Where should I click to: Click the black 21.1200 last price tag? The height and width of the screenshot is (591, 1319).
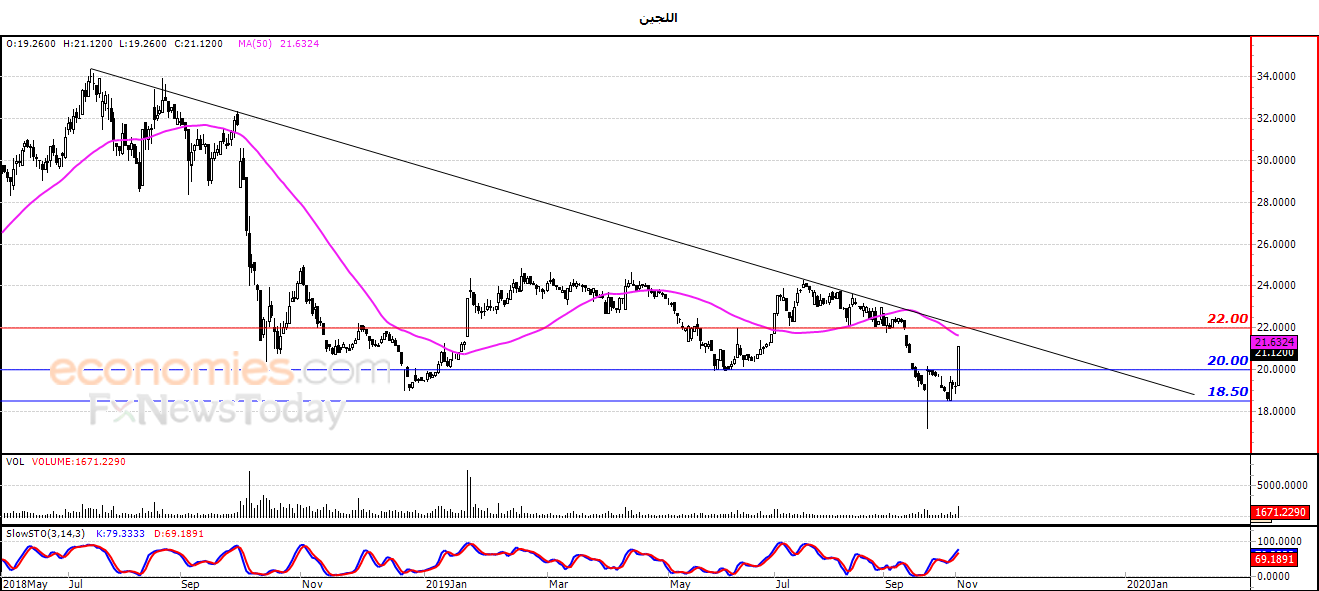pyautogui.click(x=1273, y=352)
